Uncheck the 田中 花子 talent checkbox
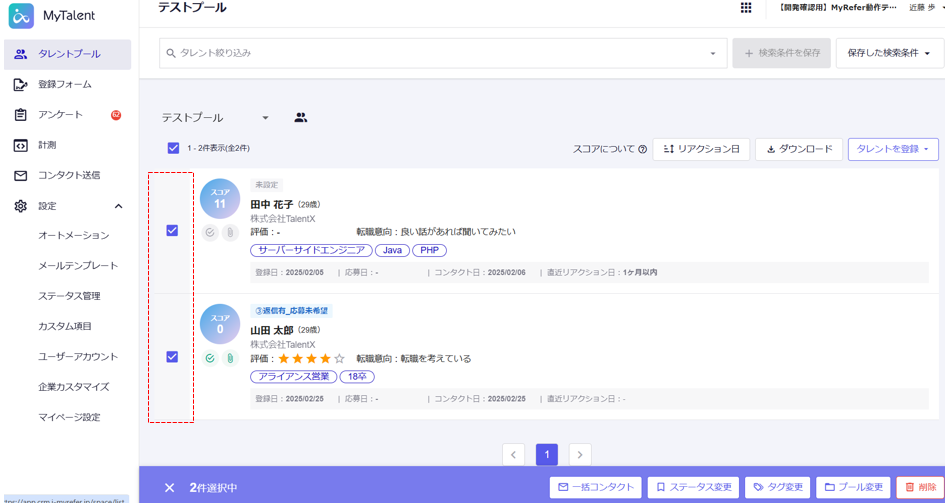 172,230
